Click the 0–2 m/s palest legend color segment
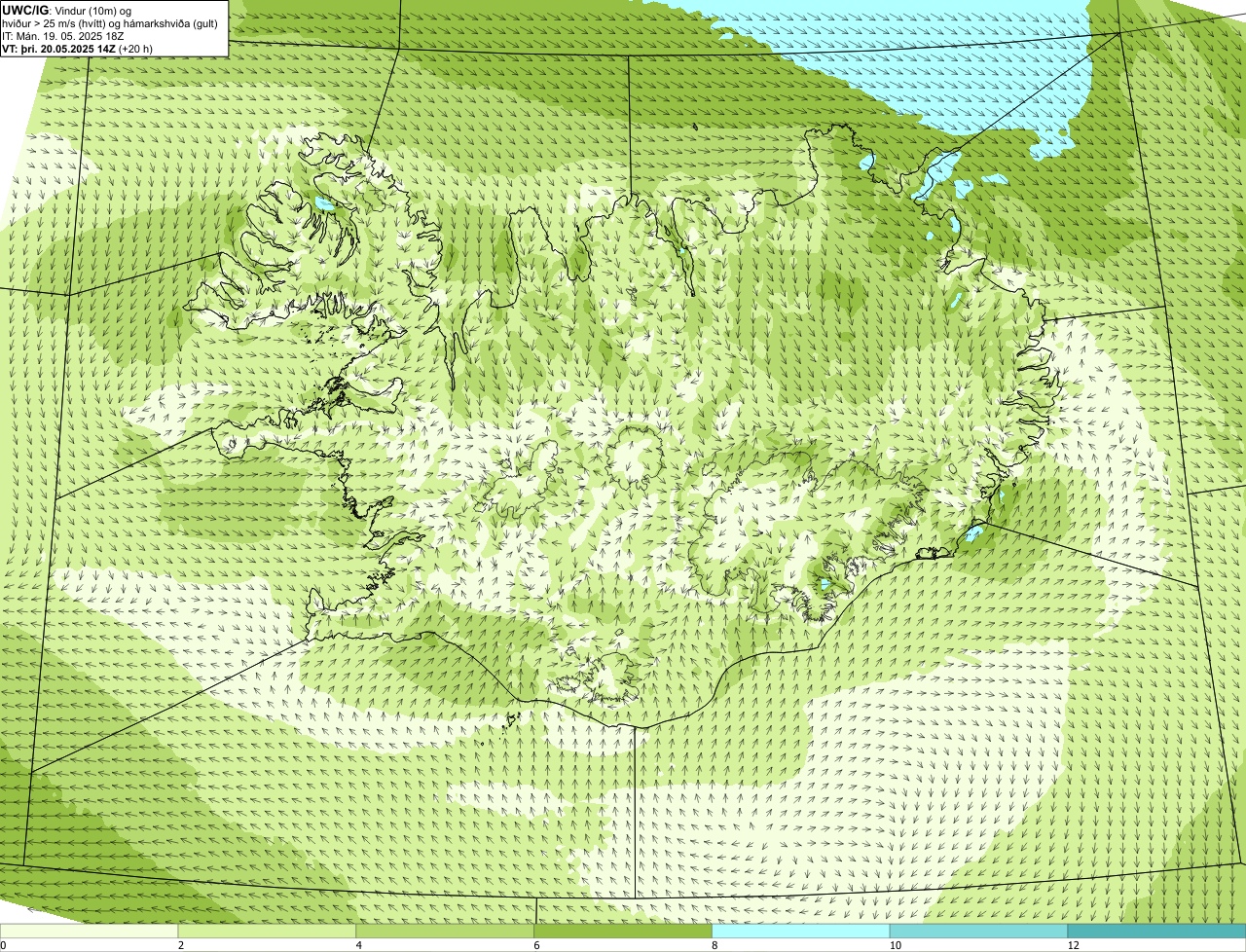This screenshot has height=952, width=1246. pos(90,931)
